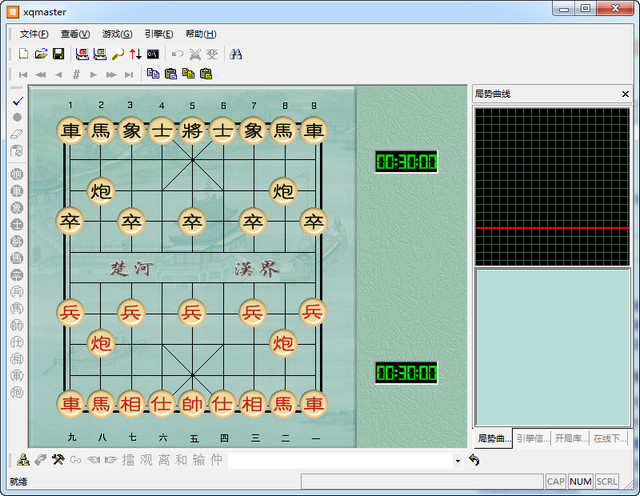Click the binoculars search icon
Screen dimensions: 640x496
[237, 53]
